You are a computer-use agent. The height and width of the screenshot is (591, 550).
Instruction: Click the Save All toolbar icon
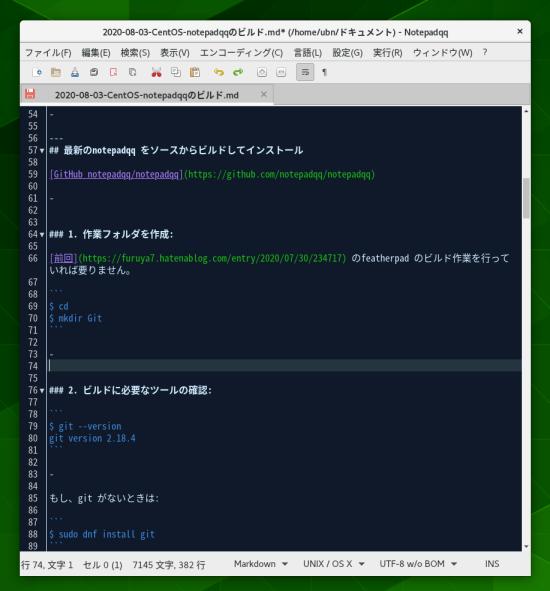94,72
